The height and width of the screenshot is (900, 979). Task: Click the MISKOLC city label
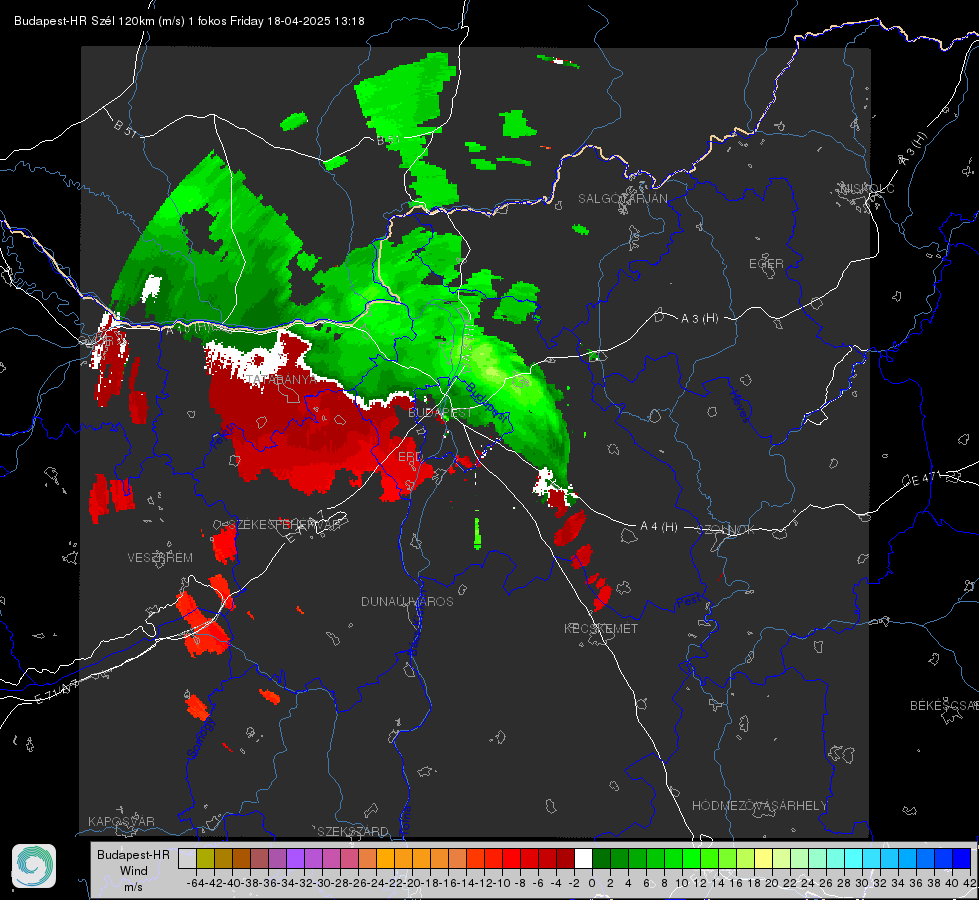(x=867, y=188)
